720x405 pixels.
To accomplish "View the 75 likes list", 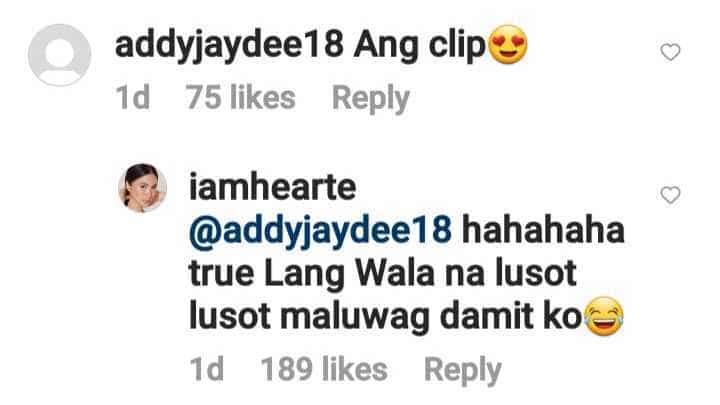I will click(x=240, y=97).
